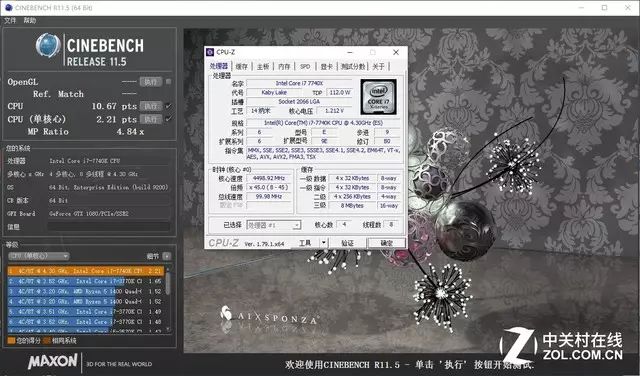Expand the 细节 details button
The height and width of the screenshot is (376, 640).
[x=167, y=256]
